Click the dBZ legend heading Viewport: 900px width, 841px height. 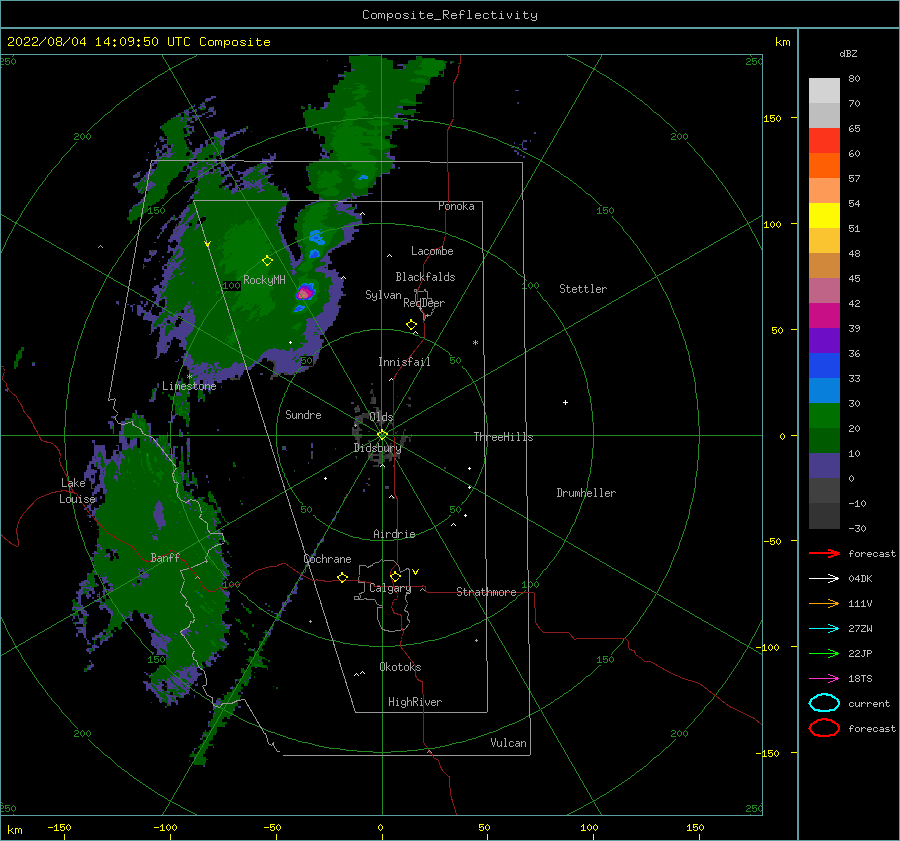[848, 53]
